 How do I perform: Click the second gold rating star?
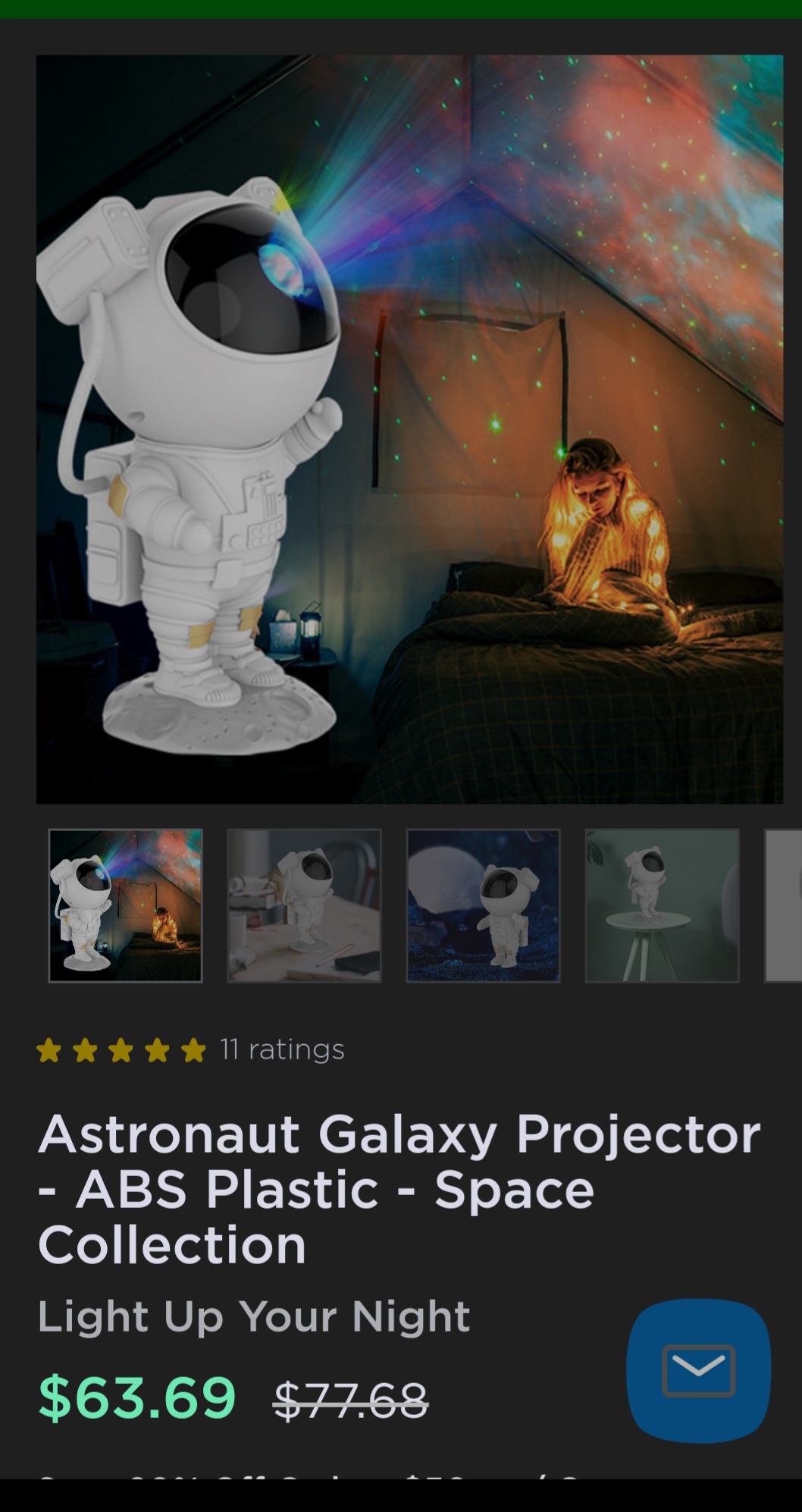85,1050
